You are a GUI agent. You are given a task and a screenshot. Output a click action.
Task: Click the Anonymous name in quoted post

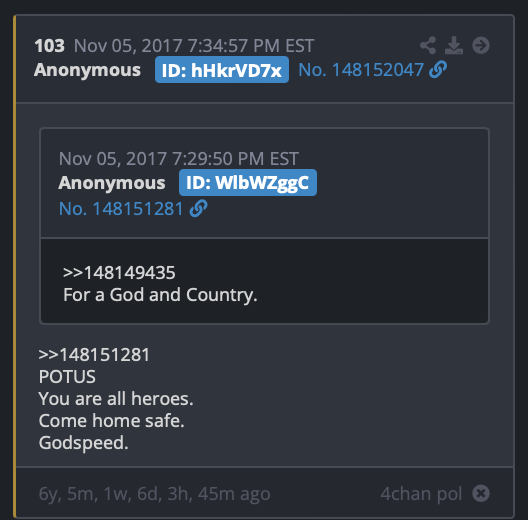112,183
